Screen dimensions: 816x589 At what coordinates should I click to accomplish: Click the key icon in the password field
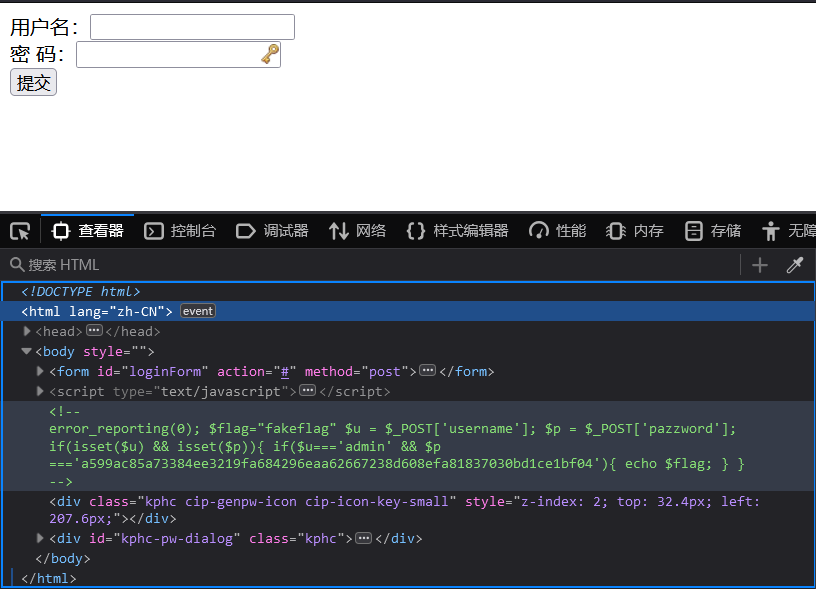(x=270, y=54)
